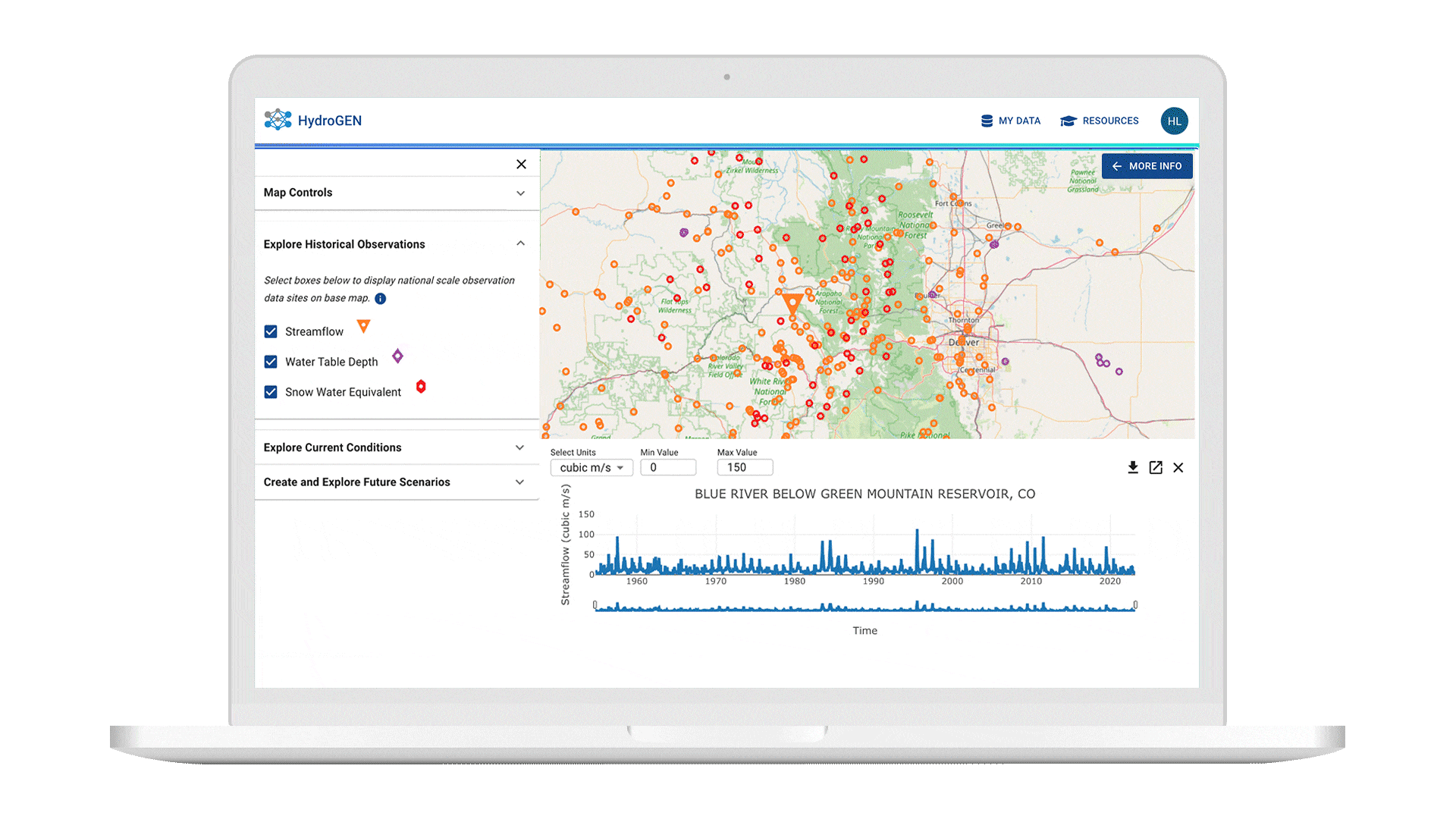
Task: Toggle the Water Table Depth checkbox
Action: click(271, 362)
